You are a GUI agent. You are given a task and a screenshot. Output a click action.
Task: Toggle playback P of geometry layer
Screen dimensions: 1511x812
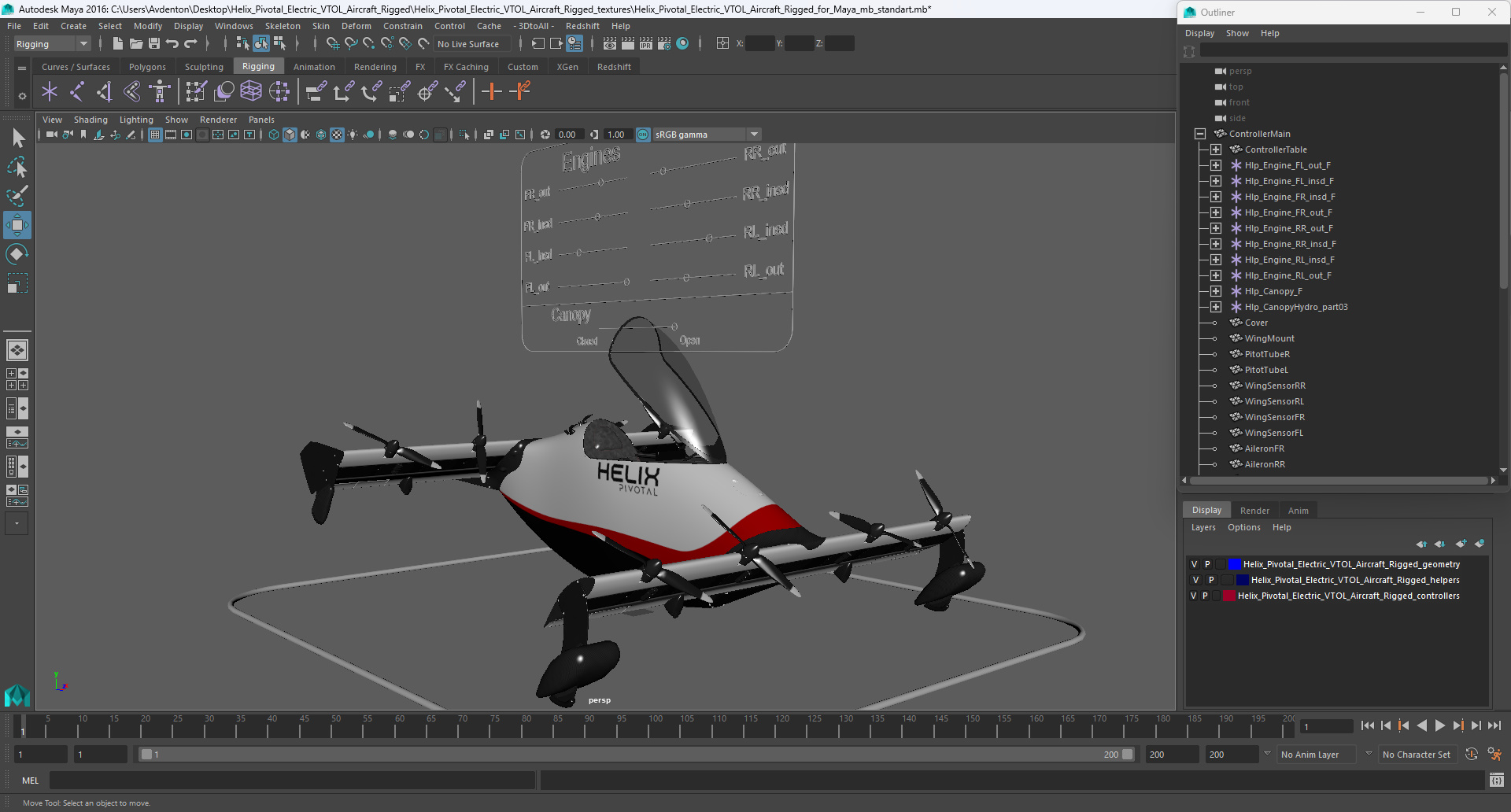pos(1207,564)
